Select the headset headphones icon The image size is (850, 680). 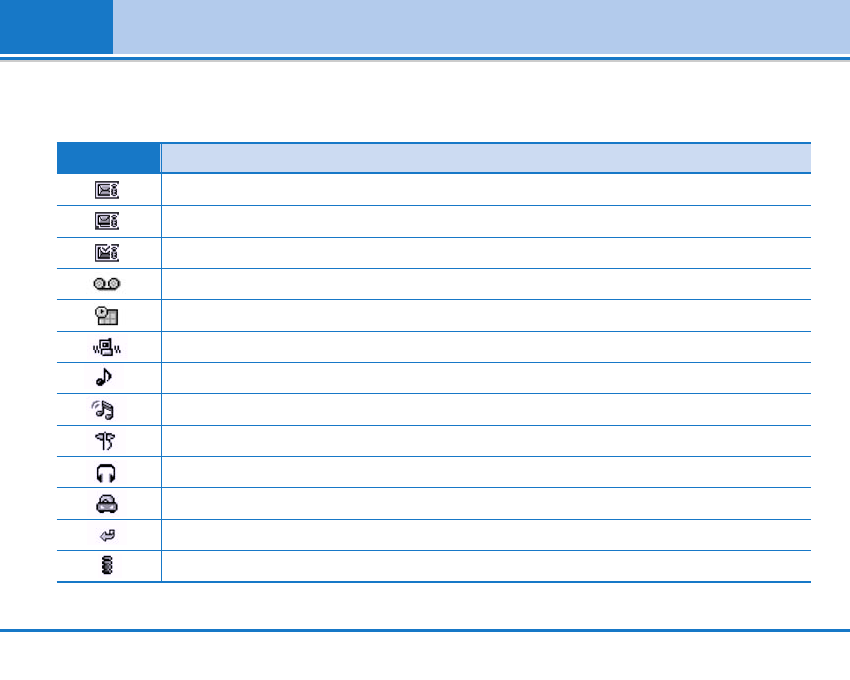pos(108,473)
